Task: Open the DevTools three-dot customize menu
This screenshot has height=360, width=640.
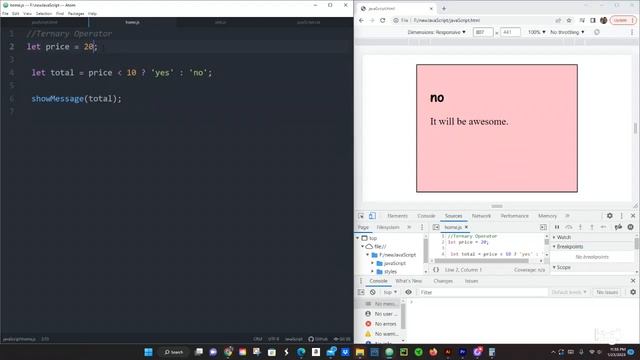Action: [622, 216]
